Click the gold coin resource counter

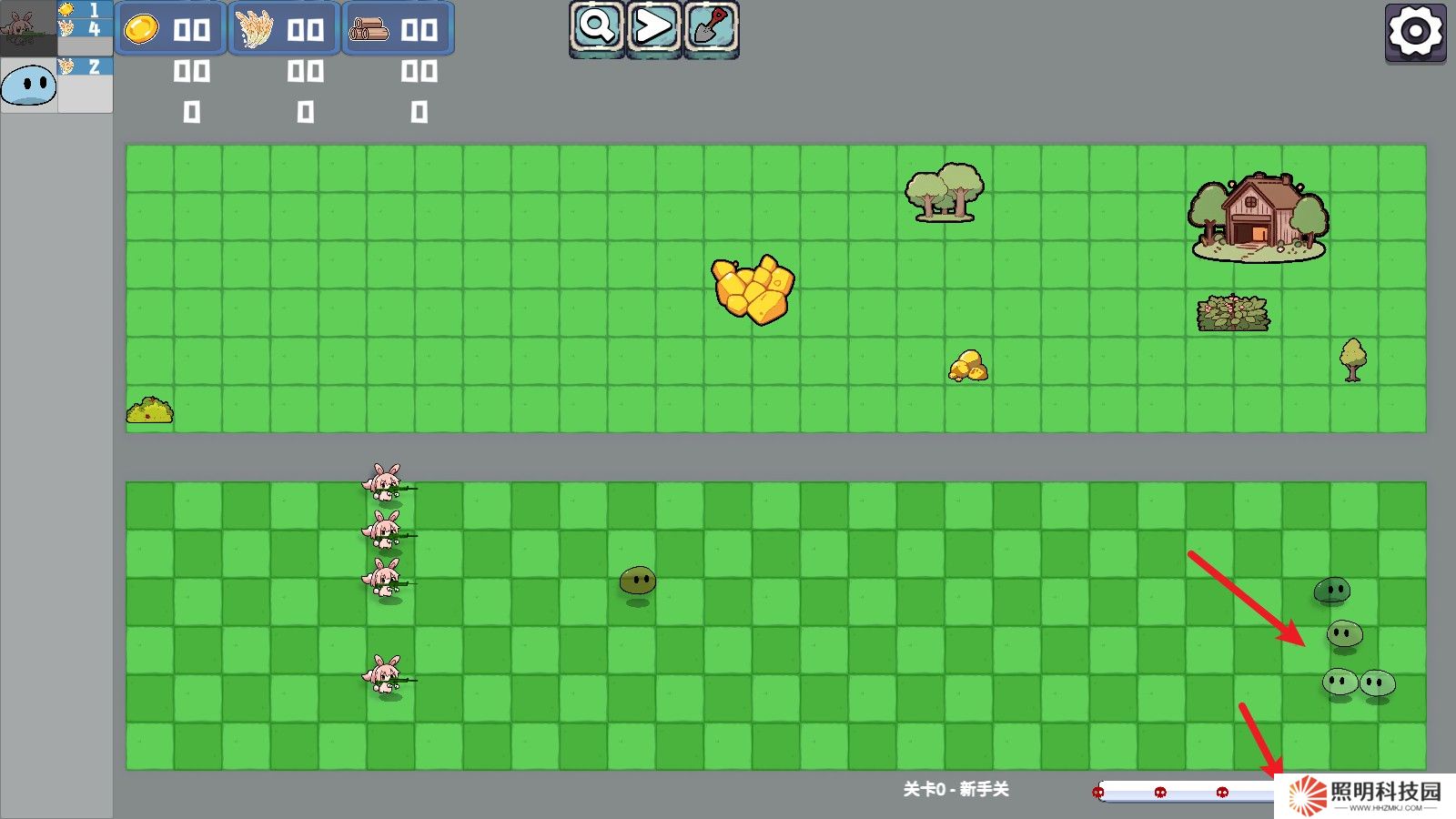[170, 29]
